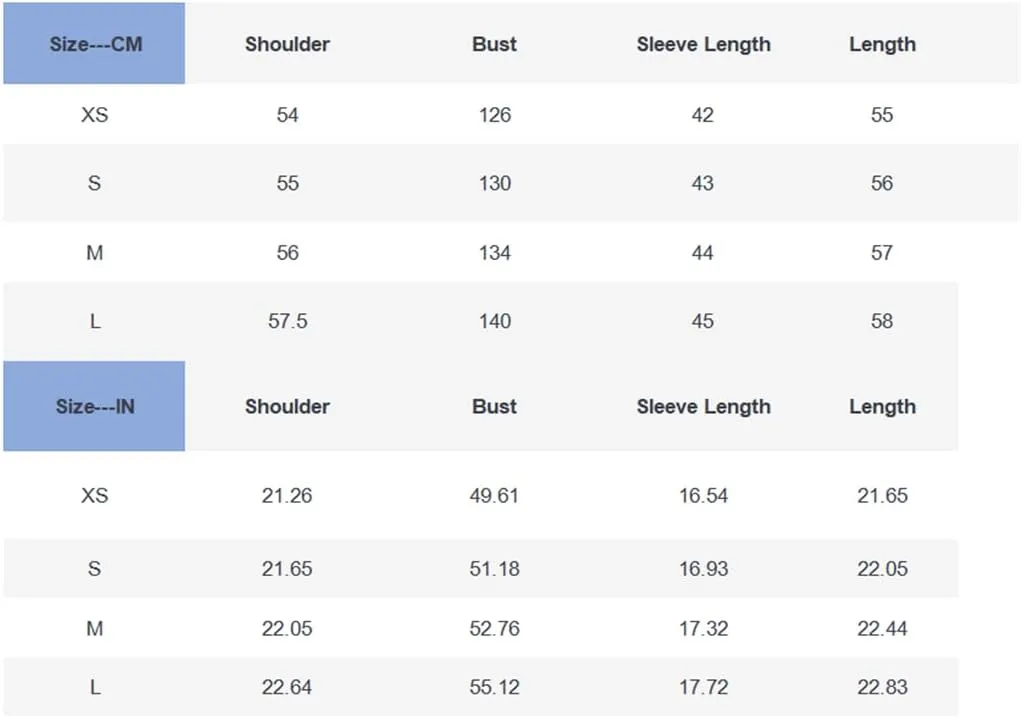This screenshot has height=718, width=1021.
Task: Click the 126 bust value for XS
Action: (x=495, y=115)
